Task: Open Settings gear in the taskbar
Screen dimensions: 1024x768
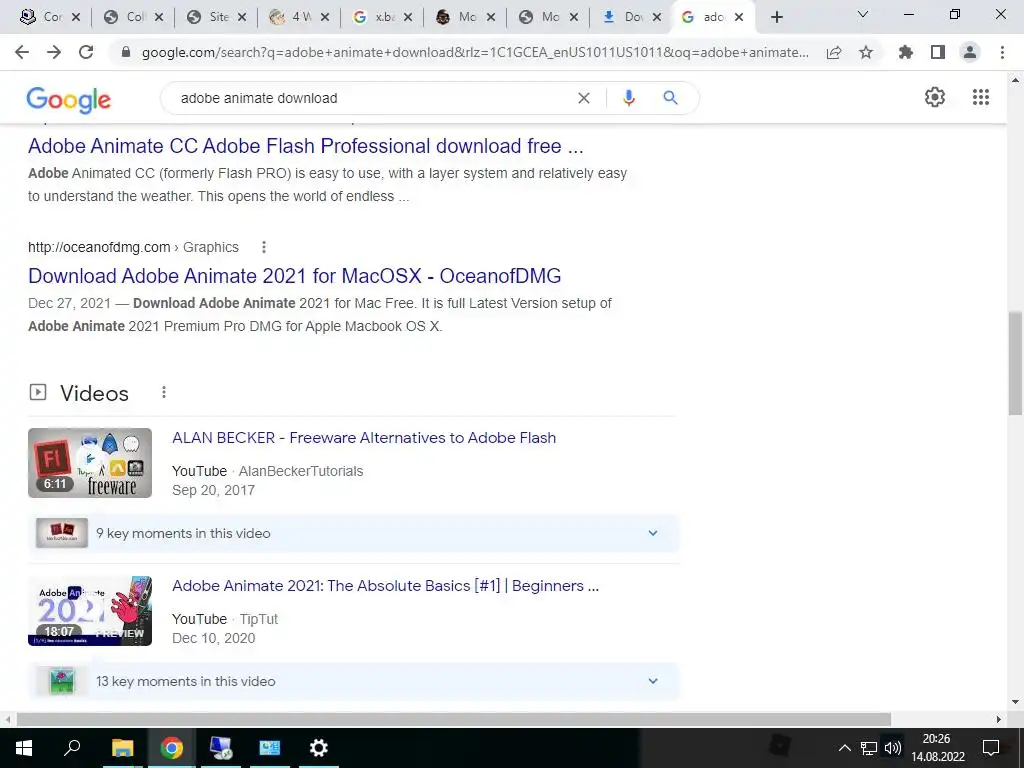Action: [x=318, y=748]
